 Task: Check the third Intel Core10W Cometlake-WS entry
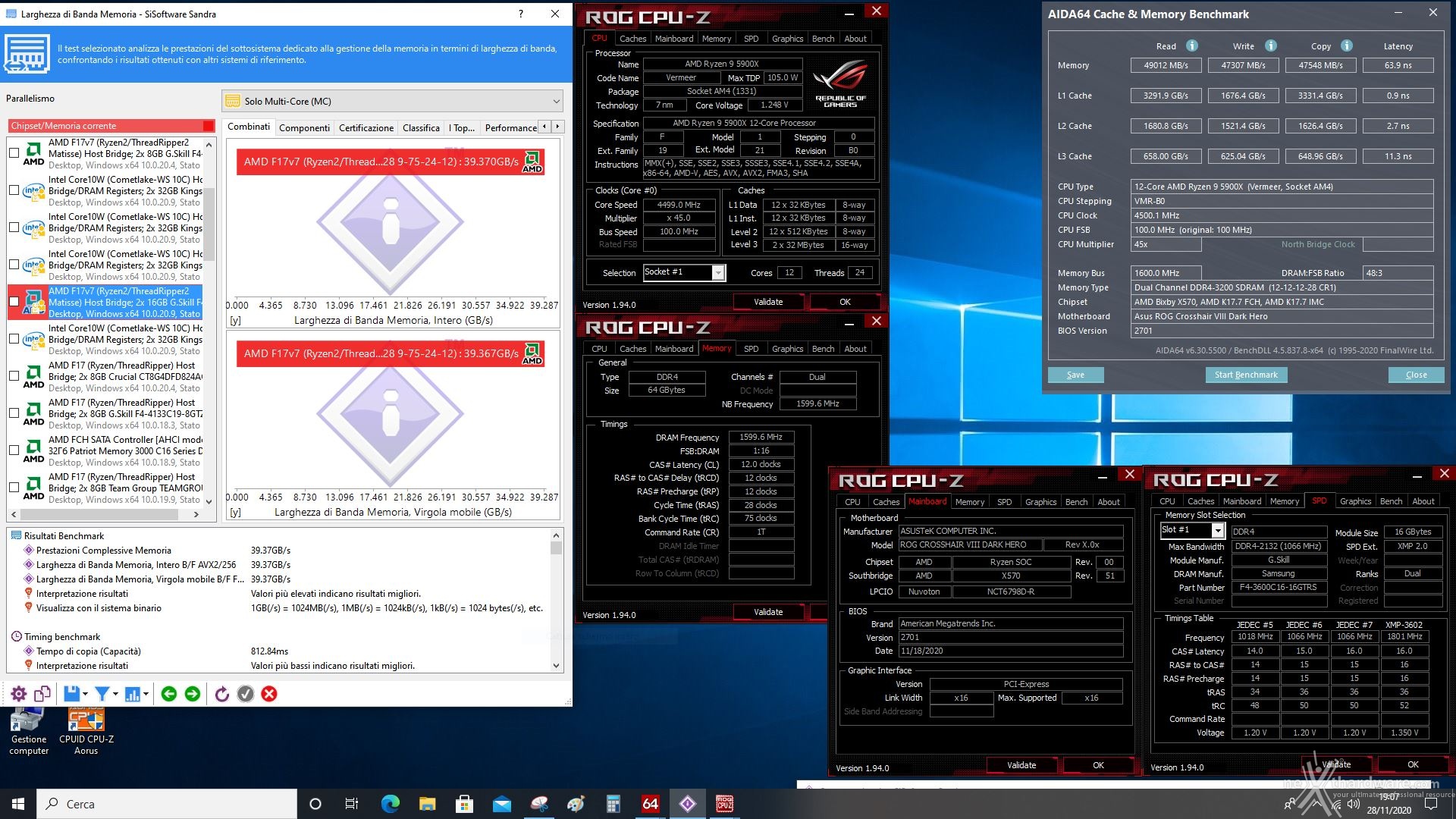click(x=14, y=265)
